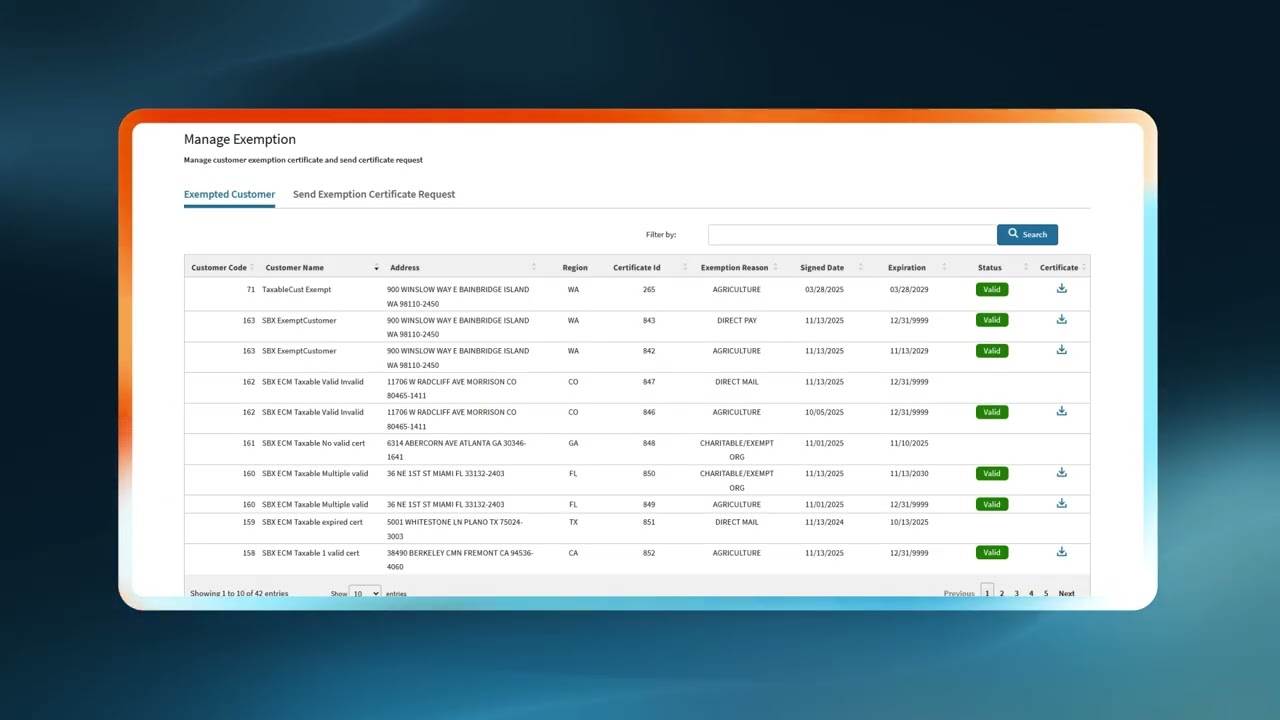The width and height of the screenshot is (1280, 720).
Task: Select SBX ECM Taxable No valid cert
Action: click(x=313, y=442)
